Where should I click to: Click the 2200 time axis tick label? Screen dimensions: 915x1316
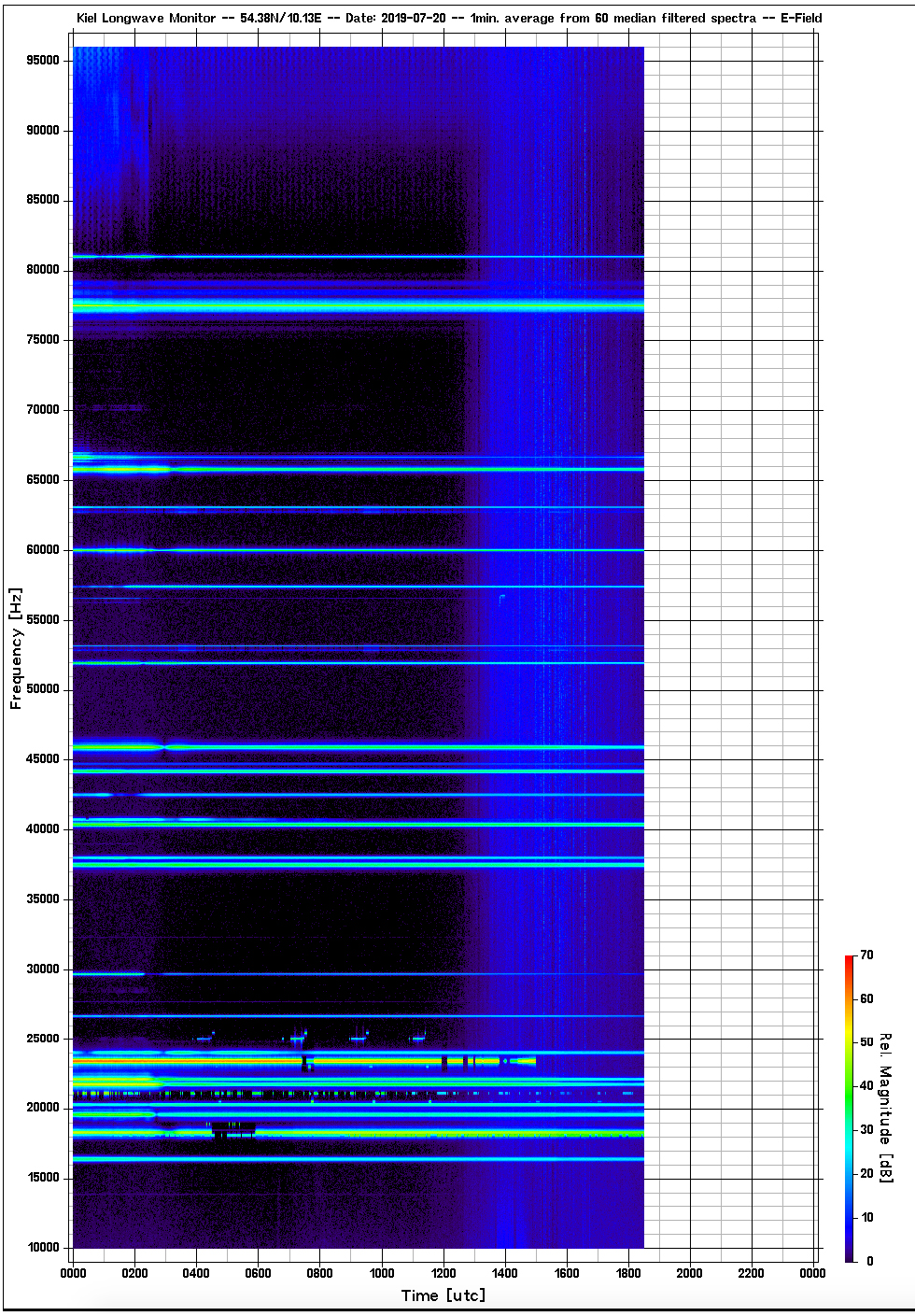(752, 1272)
